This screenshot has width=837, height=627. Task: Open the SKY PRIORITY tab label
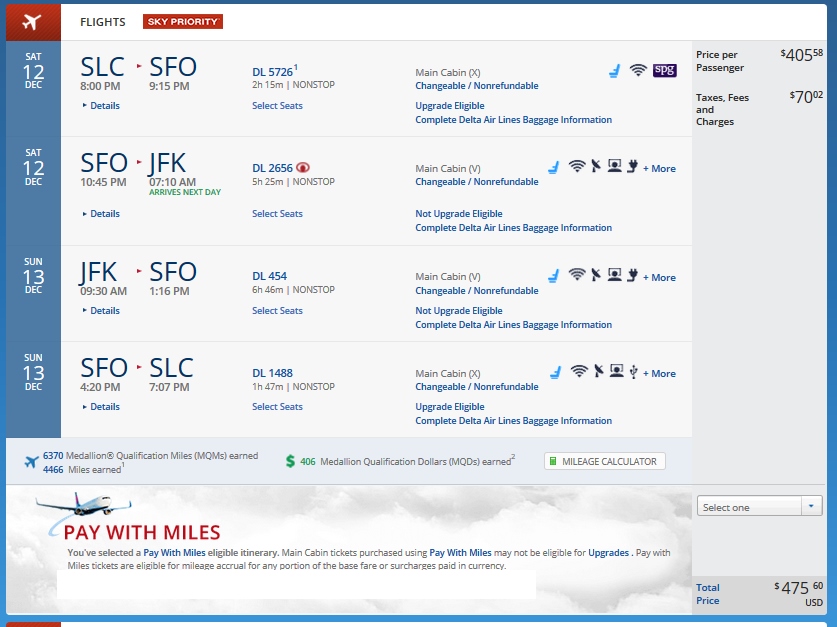tap(182, 21)
